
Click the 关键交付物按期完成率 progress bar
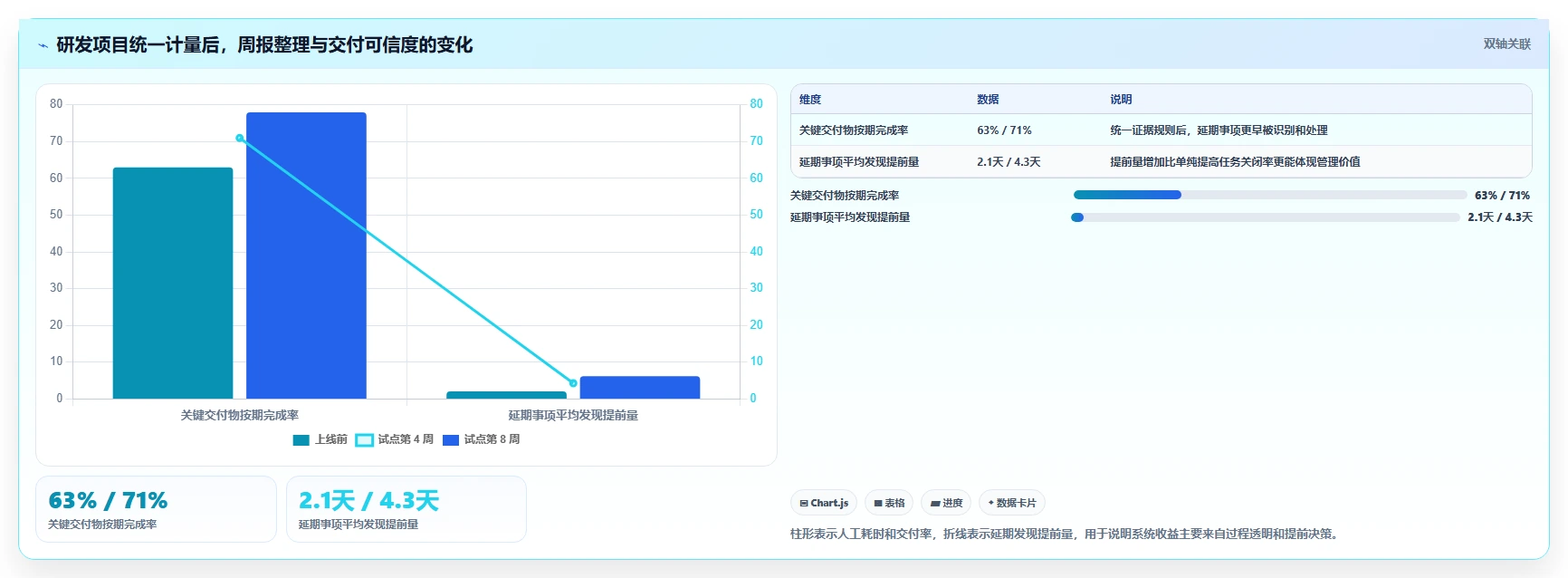point(1270,195)
